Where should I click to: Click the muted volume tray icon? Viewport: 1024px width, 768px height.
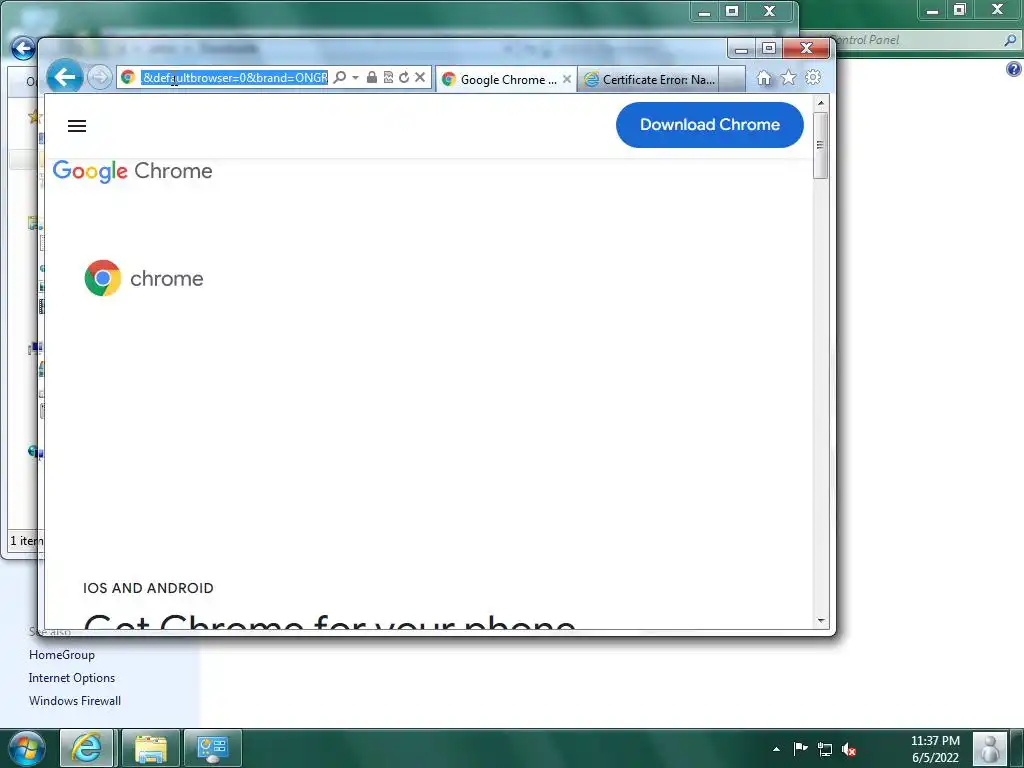coord(849,750)
